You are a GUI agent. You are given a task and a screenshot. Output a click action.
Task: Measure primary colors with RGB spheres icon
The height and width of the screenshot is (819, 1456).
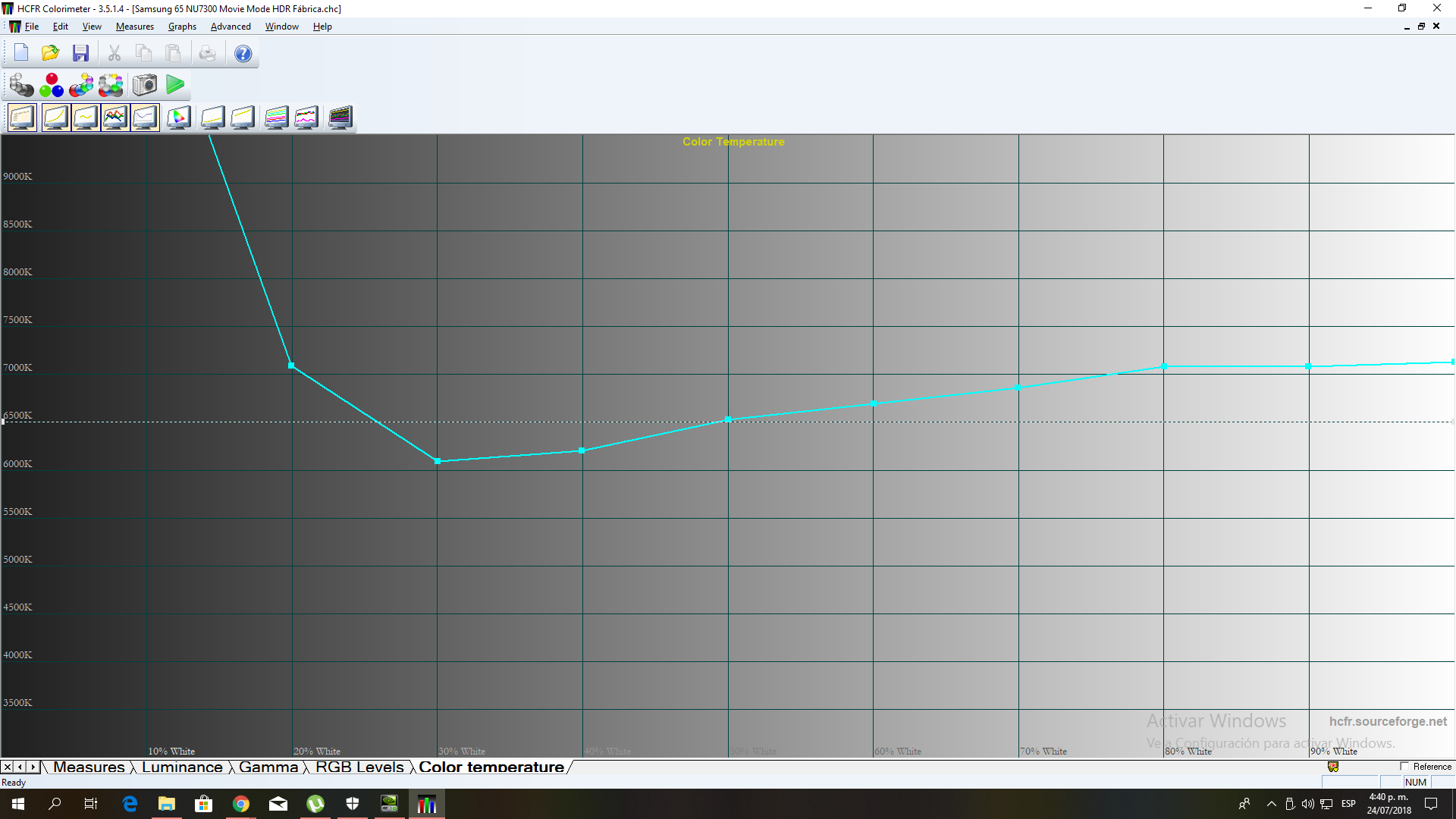point(52,85)
